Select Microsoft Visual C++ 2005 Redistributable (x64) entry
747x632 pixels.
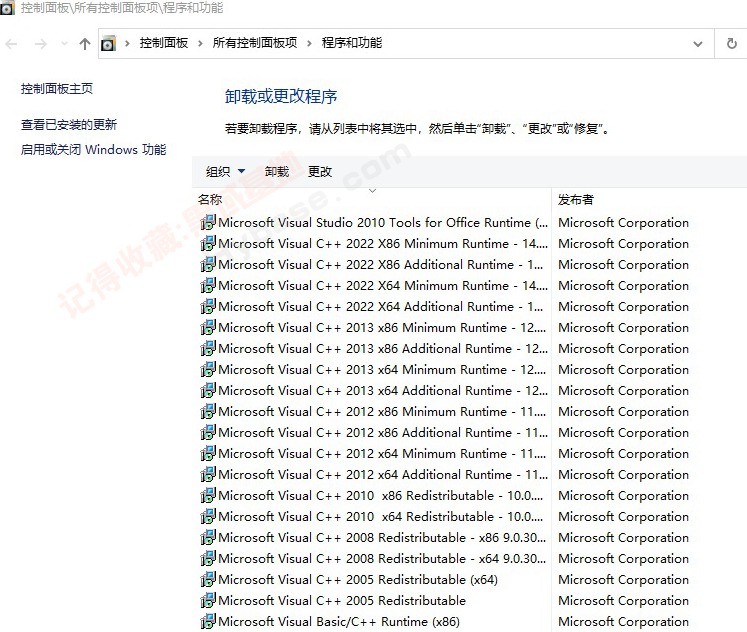point(358,579)
